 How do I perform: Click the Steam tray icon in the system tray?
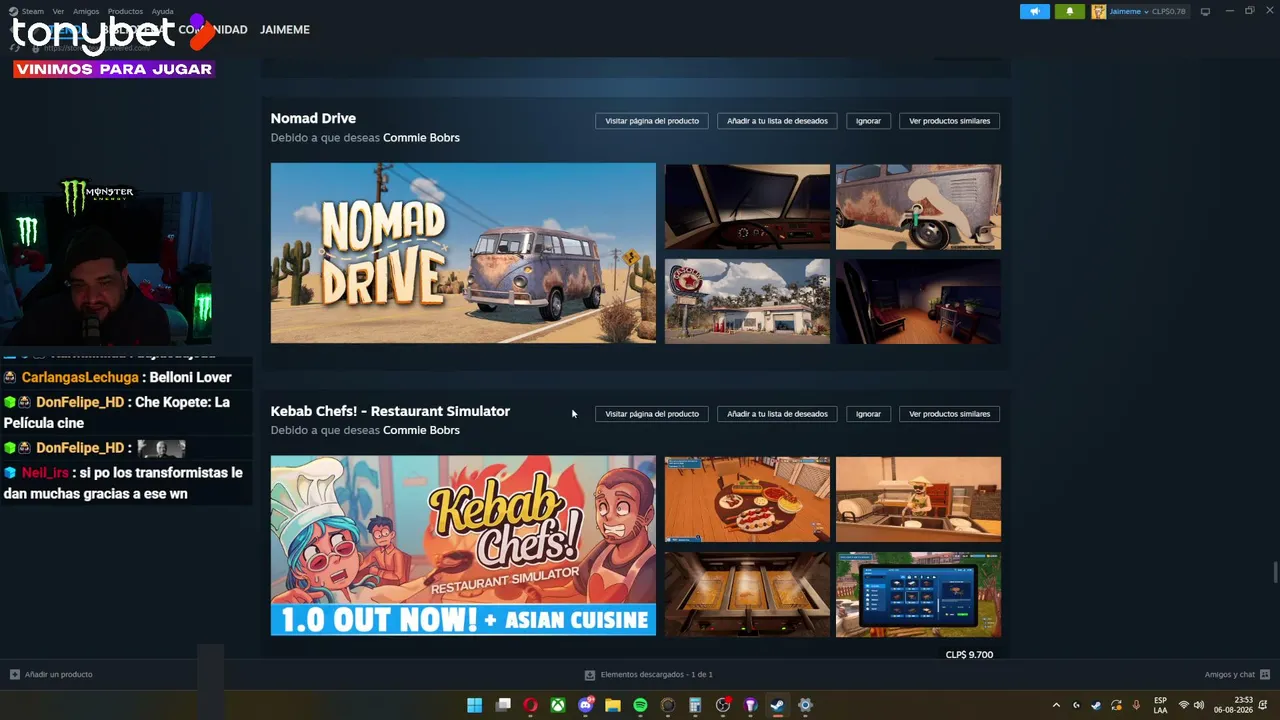coord(1096,705)
